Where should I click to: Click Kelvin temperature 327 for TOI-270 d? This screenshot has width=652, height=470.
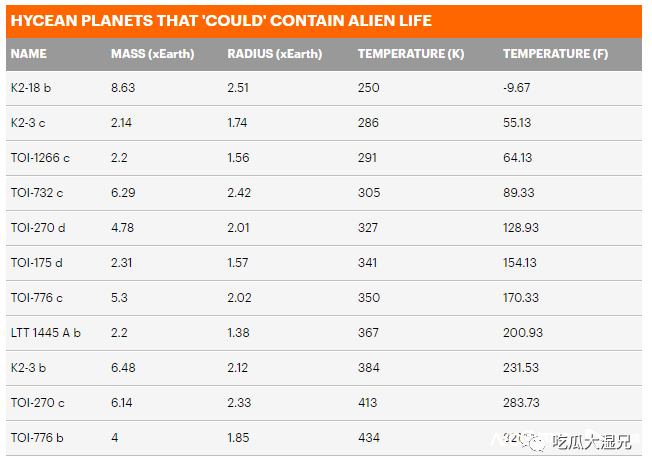point(368,228)
